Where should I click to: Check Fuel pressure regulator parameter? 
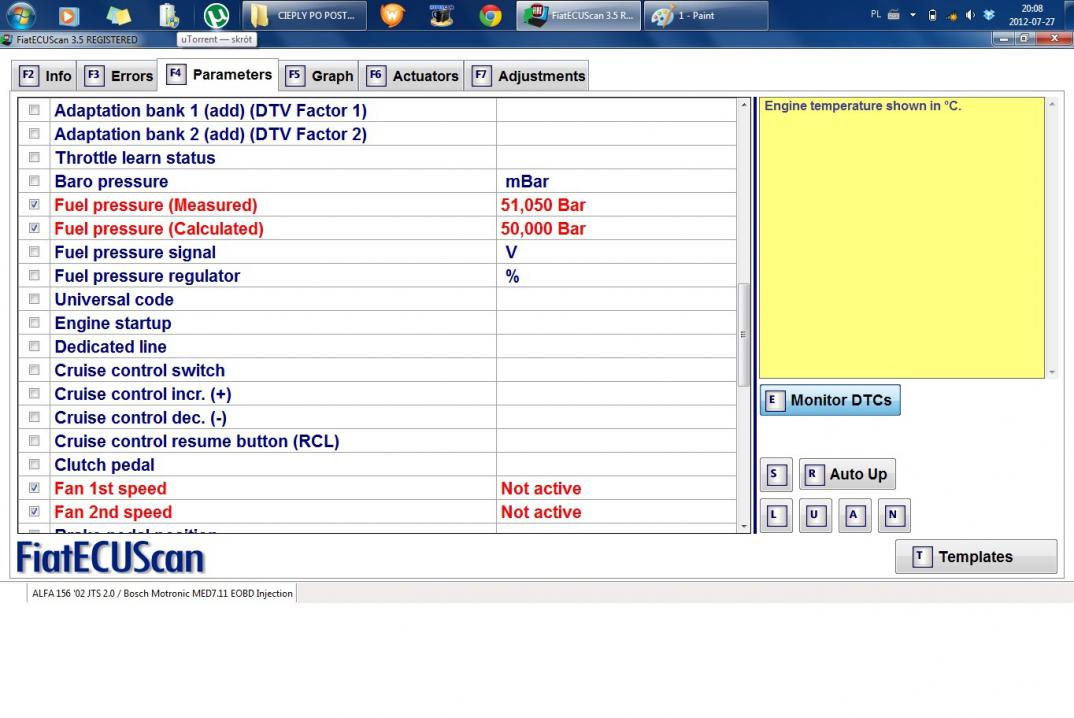coord(34,275)
